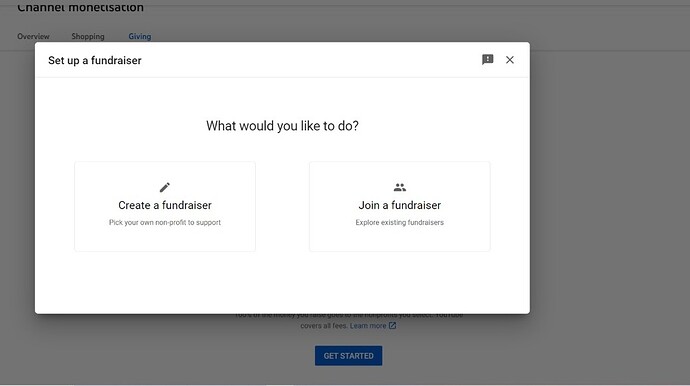
Task: Switch to the Shopping tab
Action: pyautogui.click(x=88, y=37)
